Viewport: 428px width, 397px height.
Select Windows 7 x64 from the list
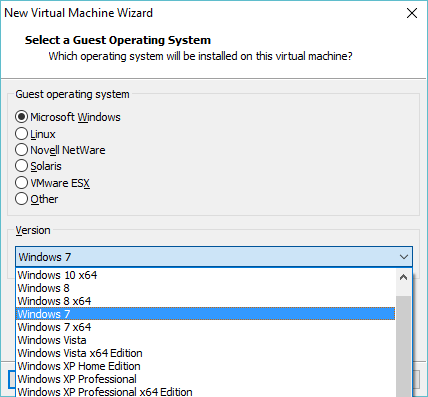(x=205, y=327)
